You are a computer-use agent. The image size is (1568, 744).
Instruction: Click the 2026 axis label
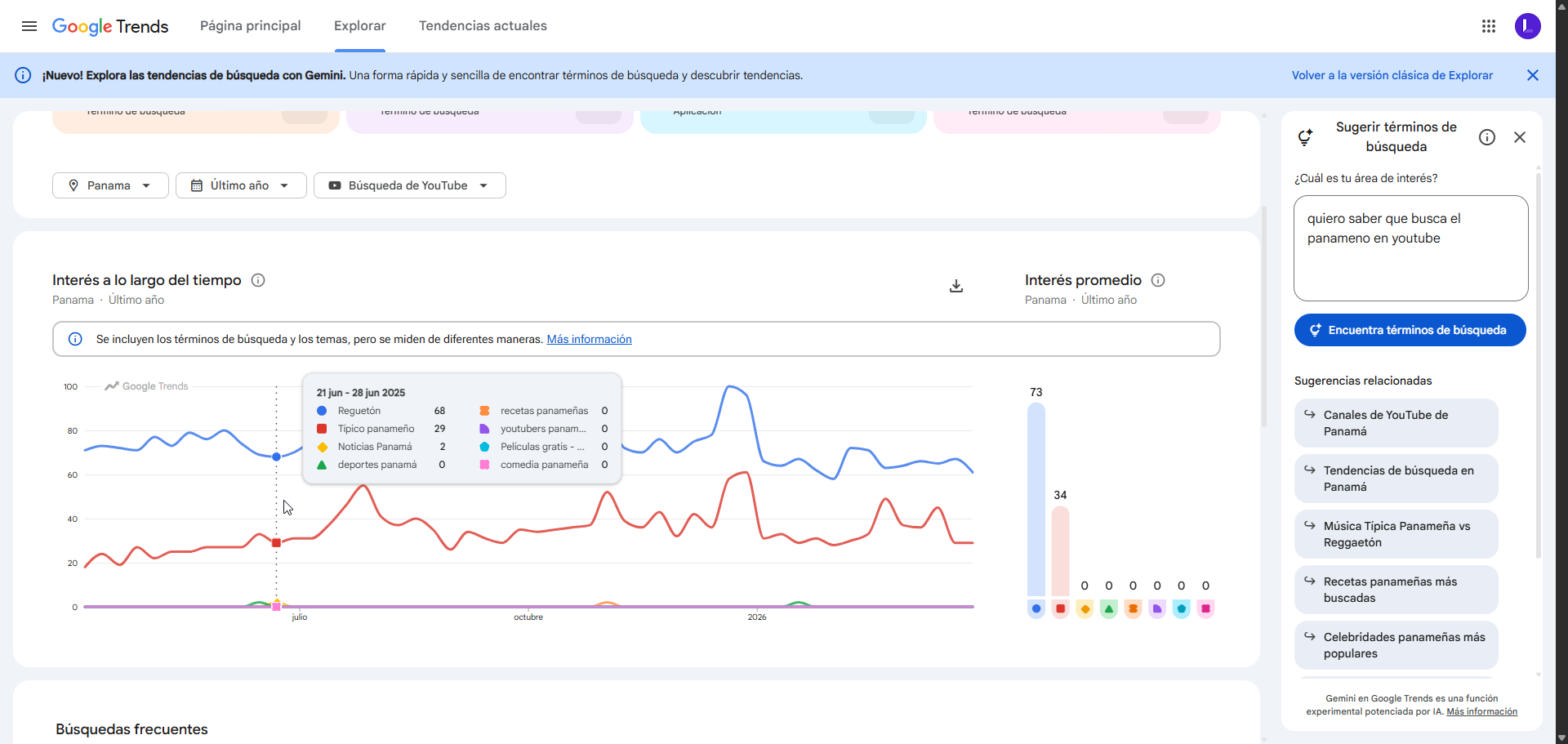coord(757,617)
